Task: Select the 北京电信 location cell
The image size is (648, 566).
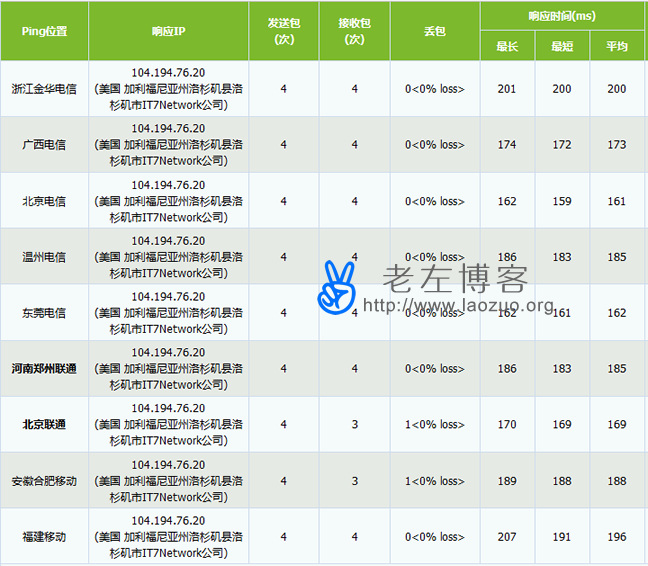Action: (x=44, y=201)
